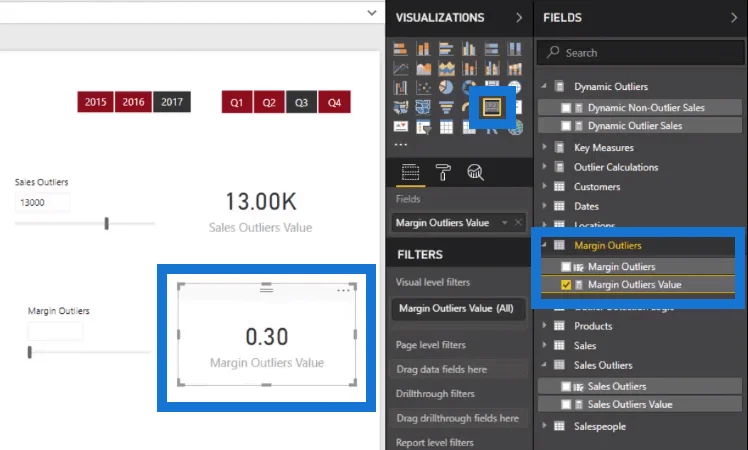
Task: Check the Sales Outliers Value field
Action: click(566, 405)
